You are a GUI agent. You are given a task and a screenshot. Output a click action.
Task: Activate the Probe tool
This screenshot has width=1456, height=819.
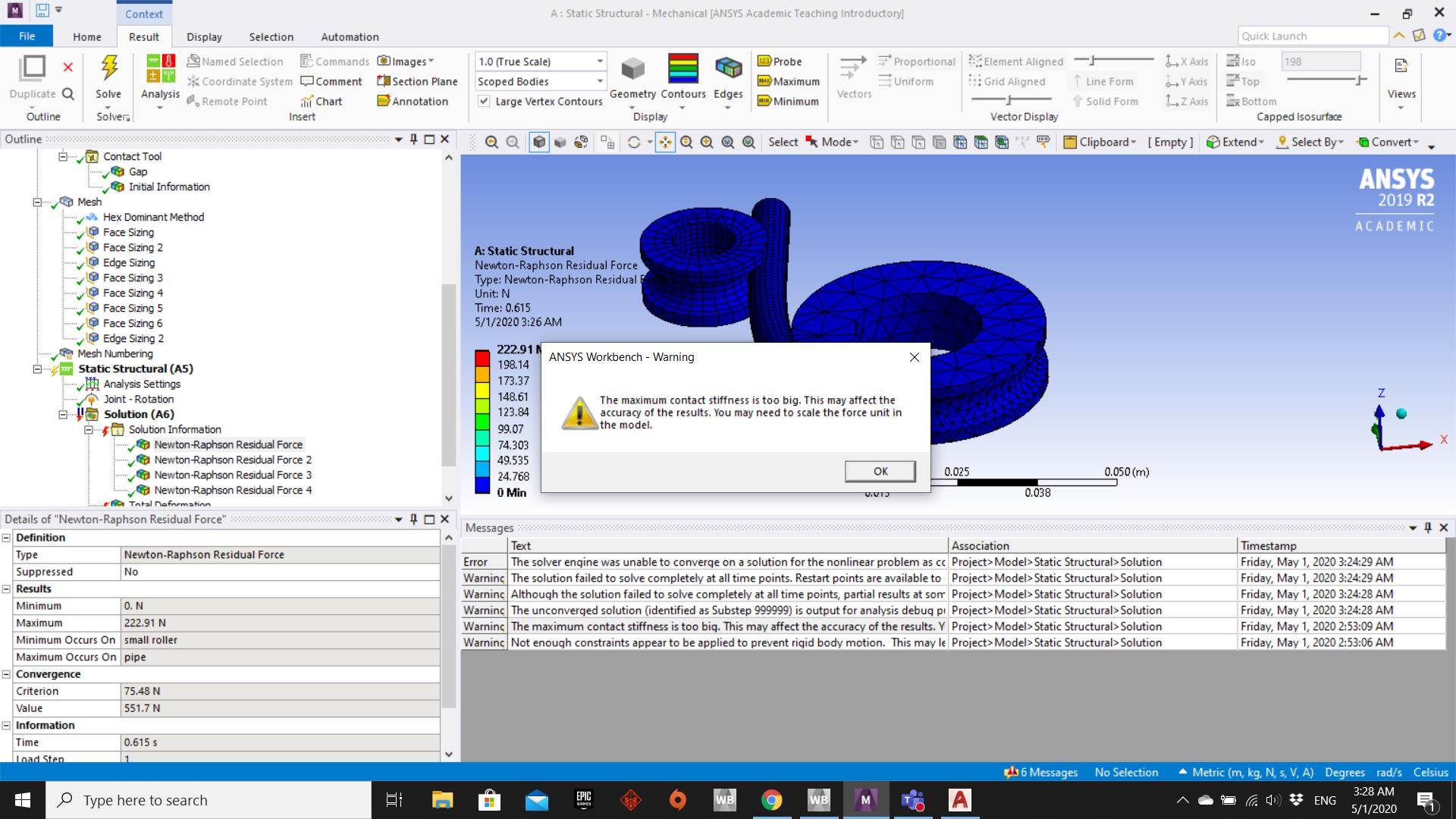780,61
